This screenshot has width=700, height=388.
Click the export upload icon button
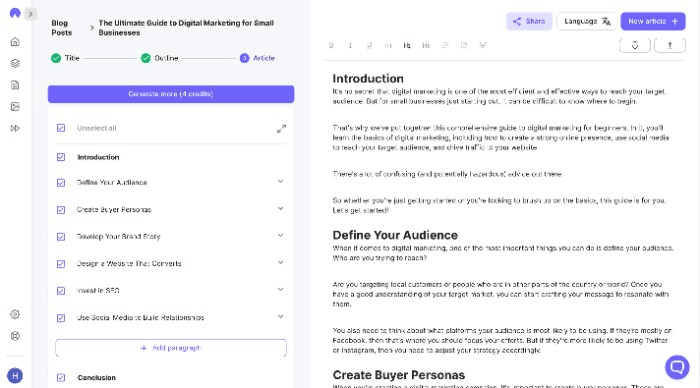click(x=670, y=45)
